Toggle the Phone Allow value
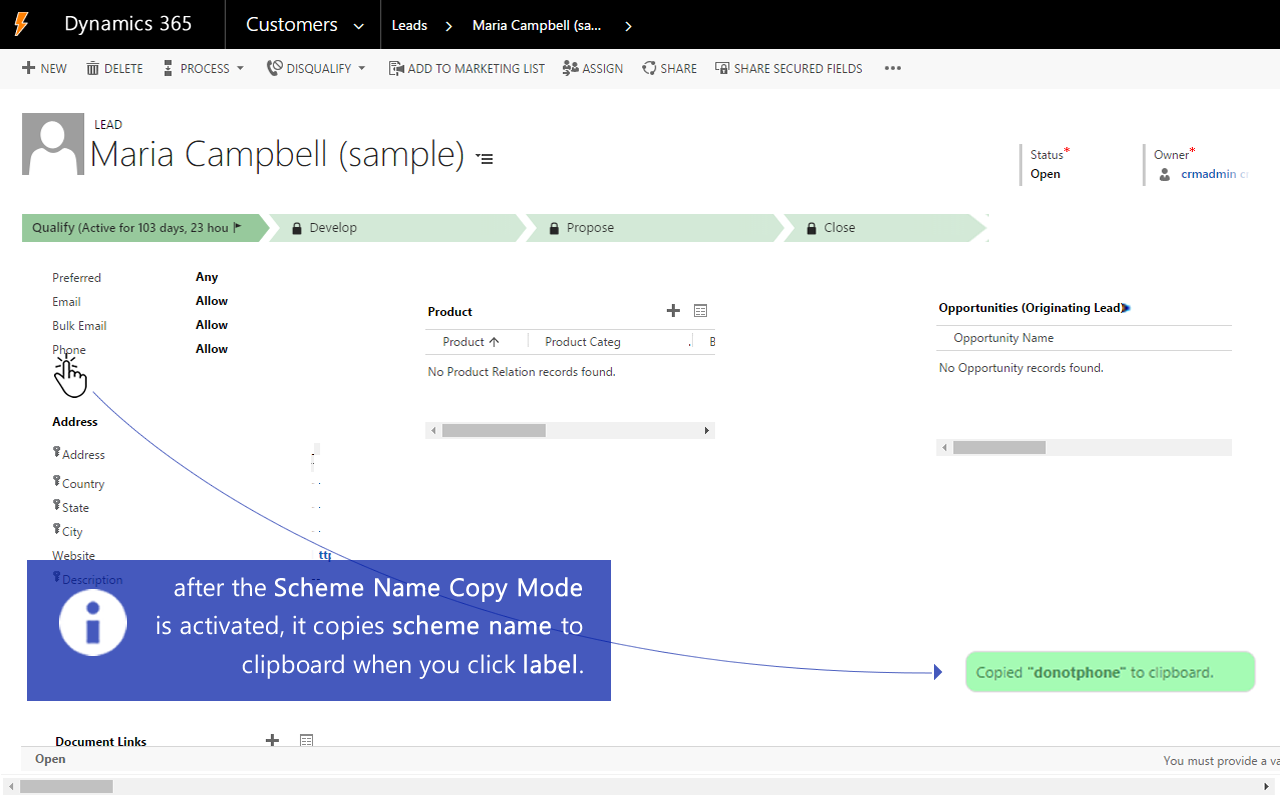Viewport: 1280px width, 800px height. 212,348
